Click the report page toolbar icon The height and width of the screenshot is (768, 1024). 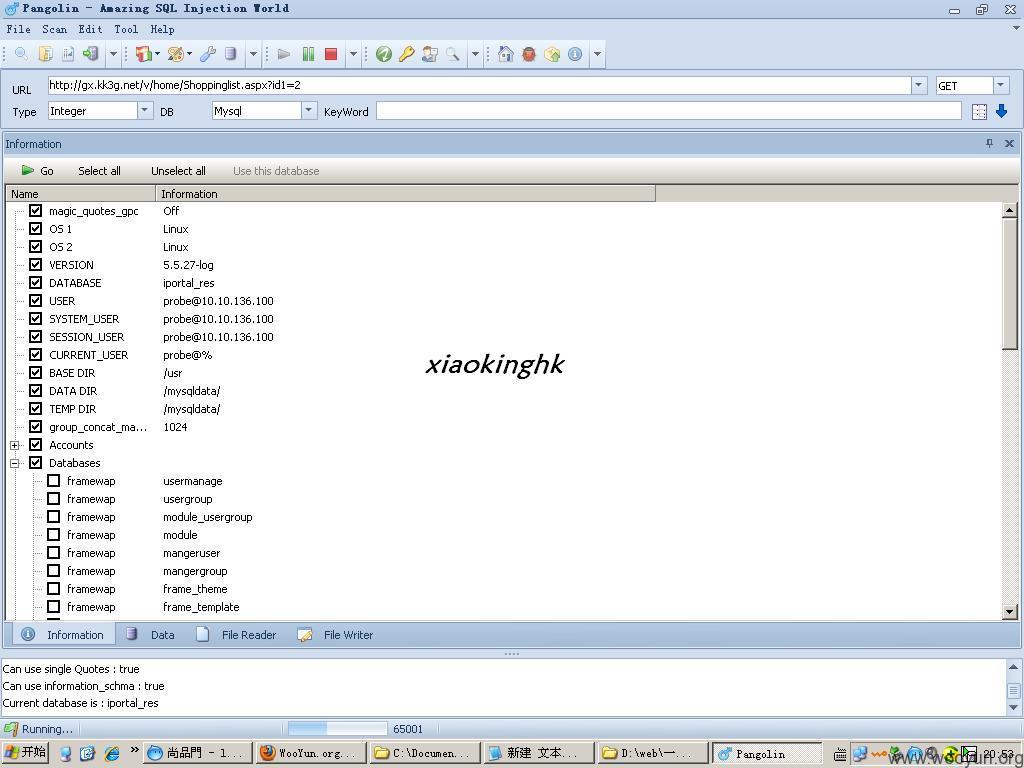point(68,54)
